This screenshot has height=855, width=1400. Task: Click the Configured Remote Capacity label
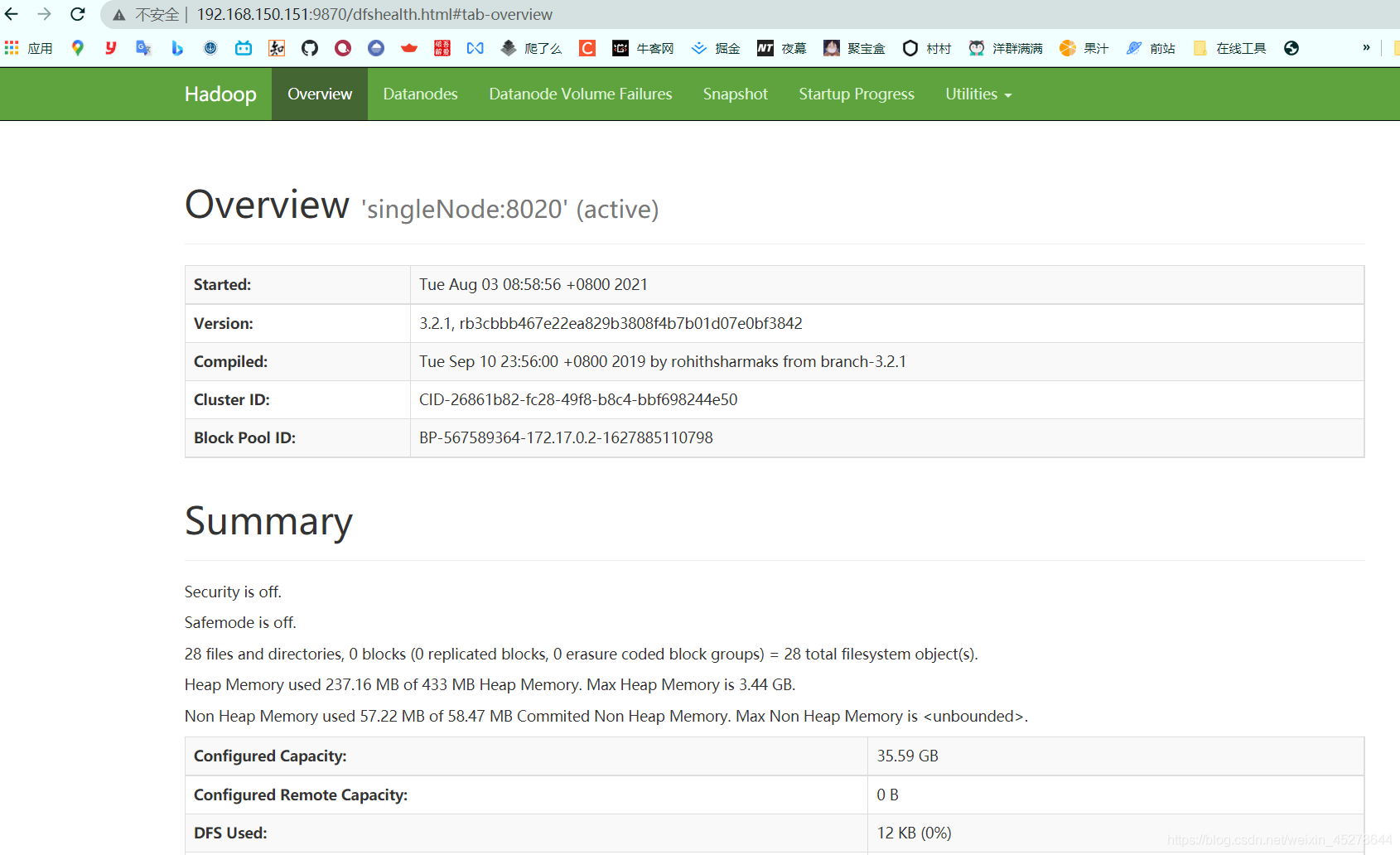(301, 795)
